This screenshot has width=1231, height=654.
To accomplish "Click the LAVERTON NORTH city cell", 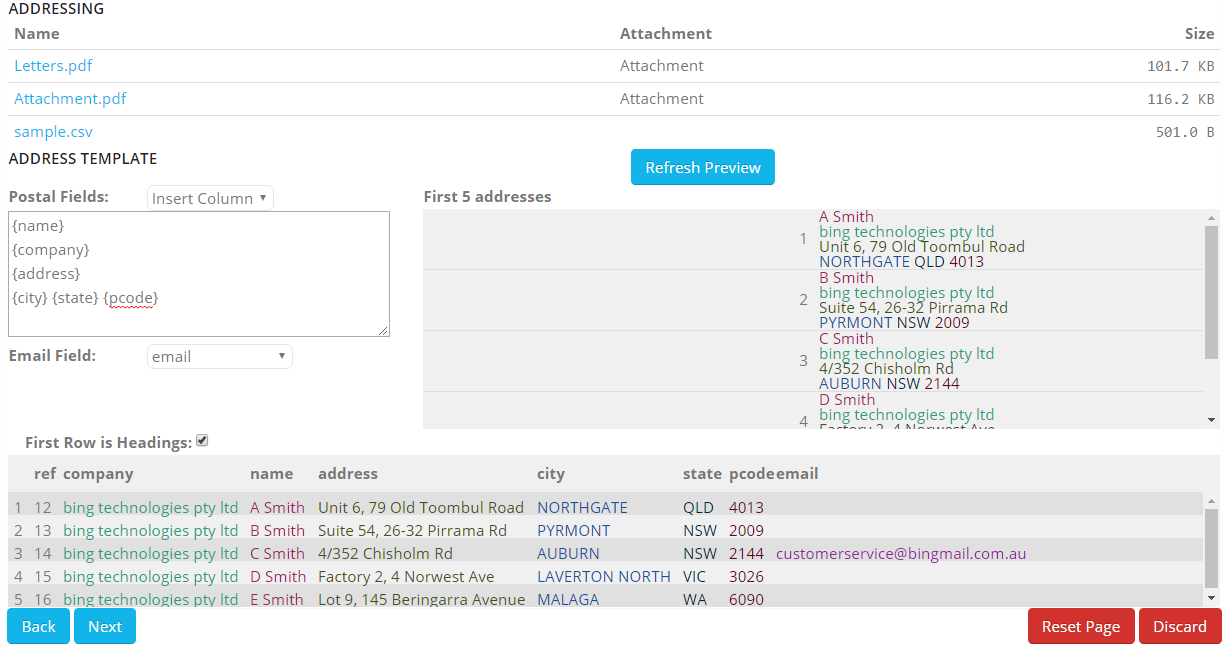I will coord(604,577).
